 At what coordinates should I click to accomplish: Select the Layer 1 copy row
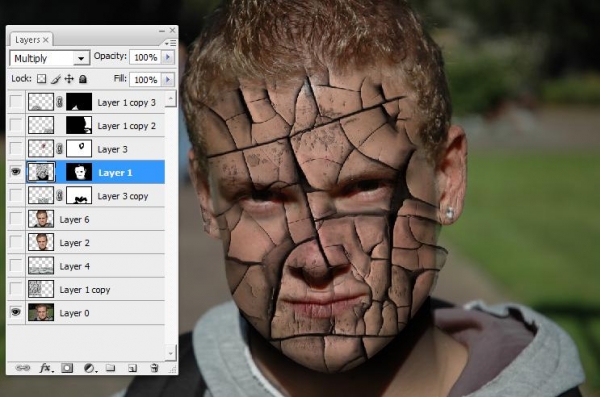coord(86,289)
